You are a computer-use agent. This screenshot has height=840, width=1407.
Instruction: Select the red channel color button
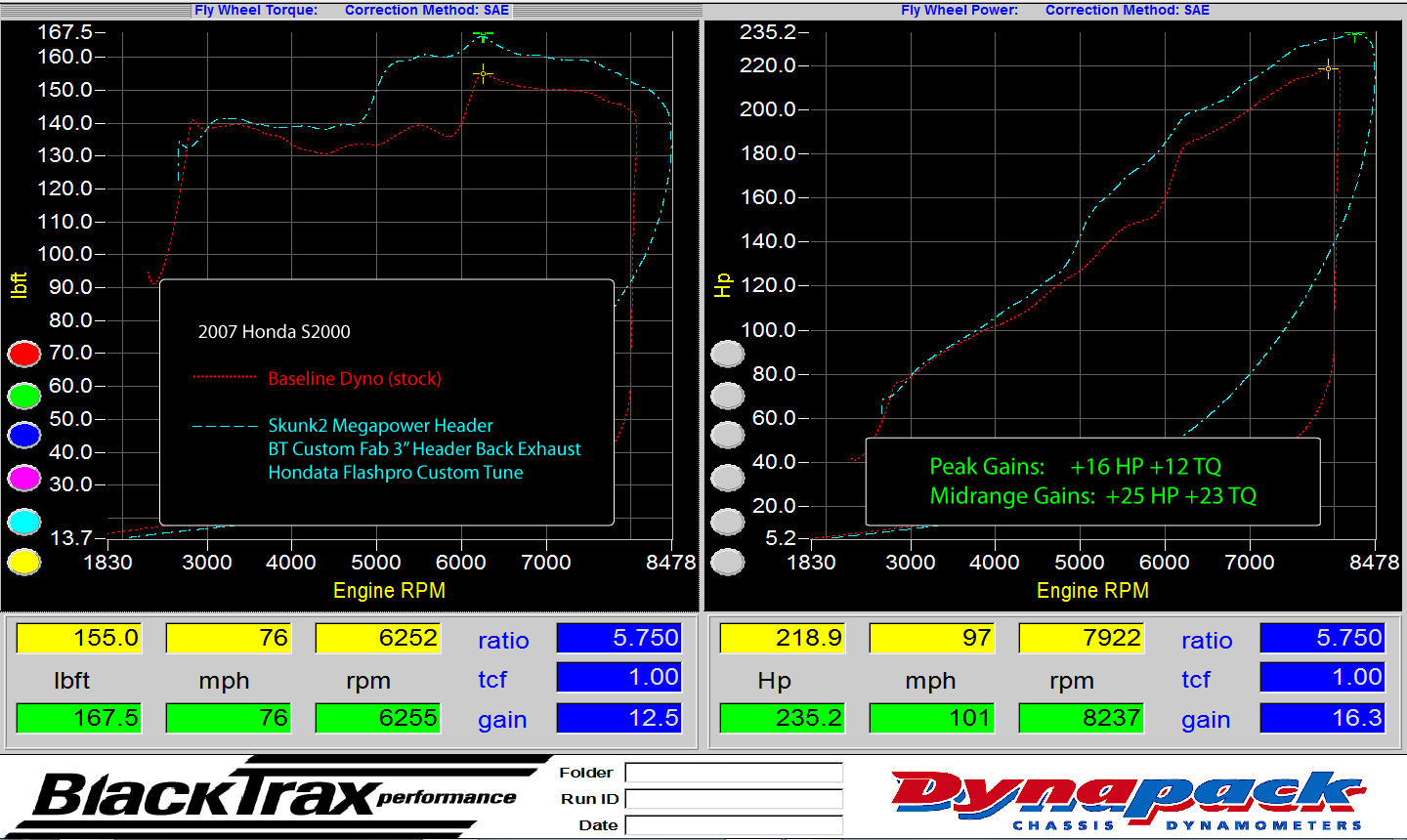point(23,353)
